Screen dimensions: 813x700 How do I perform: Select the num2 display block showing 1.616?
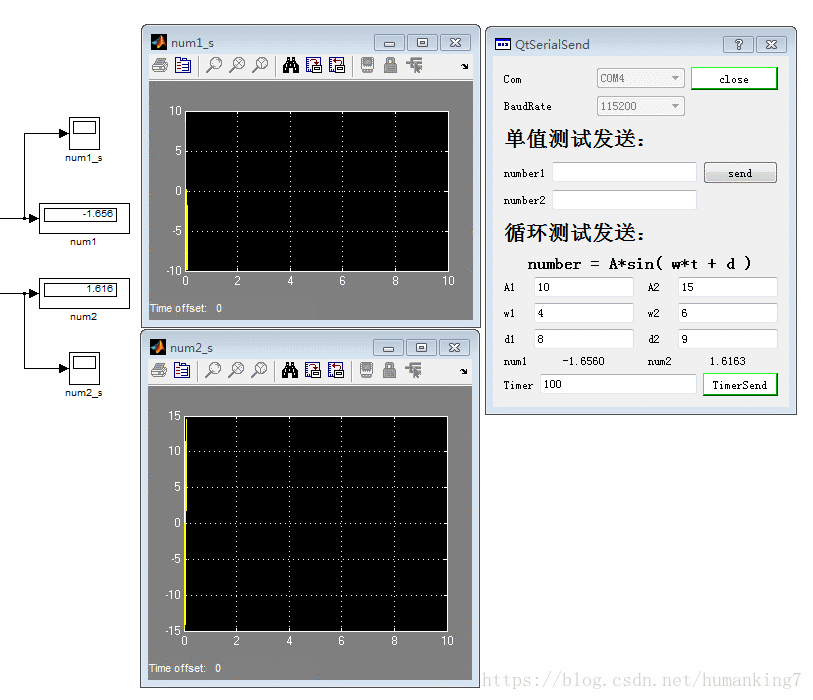coord(85,293)
